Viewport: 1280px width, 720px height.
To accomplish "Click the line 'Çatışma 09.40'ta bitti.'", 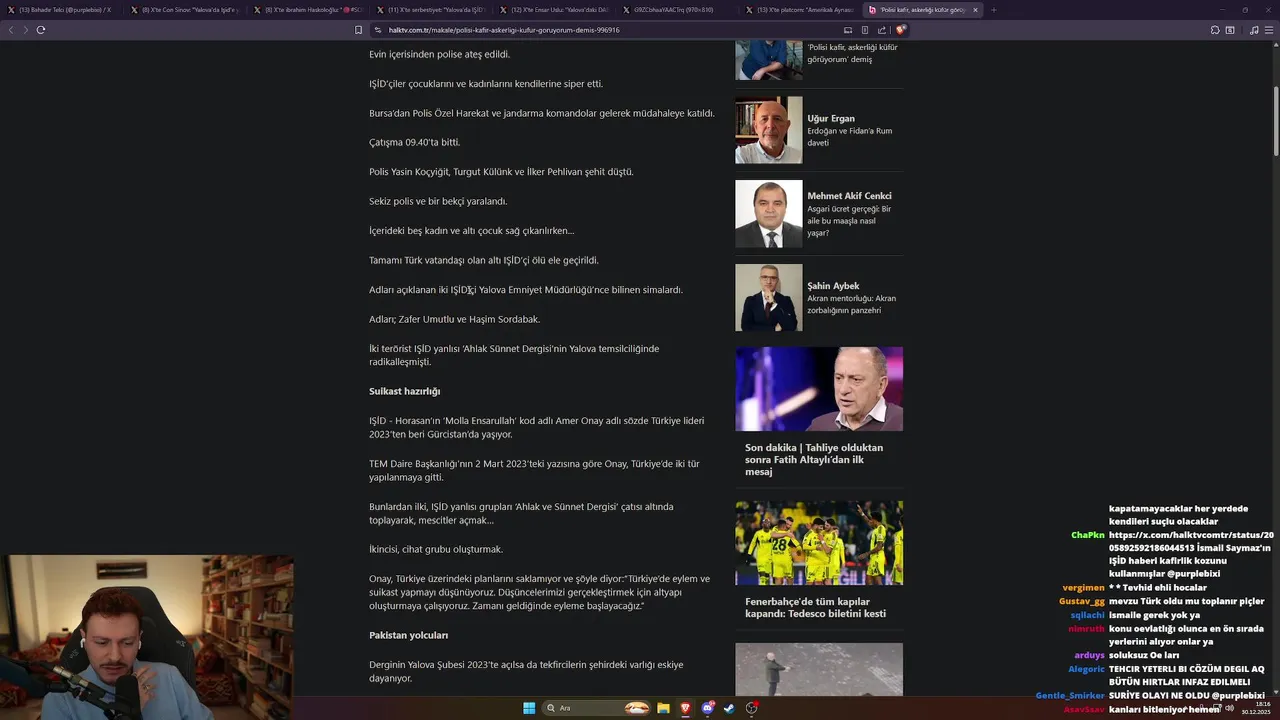I will tap(414, 142).
